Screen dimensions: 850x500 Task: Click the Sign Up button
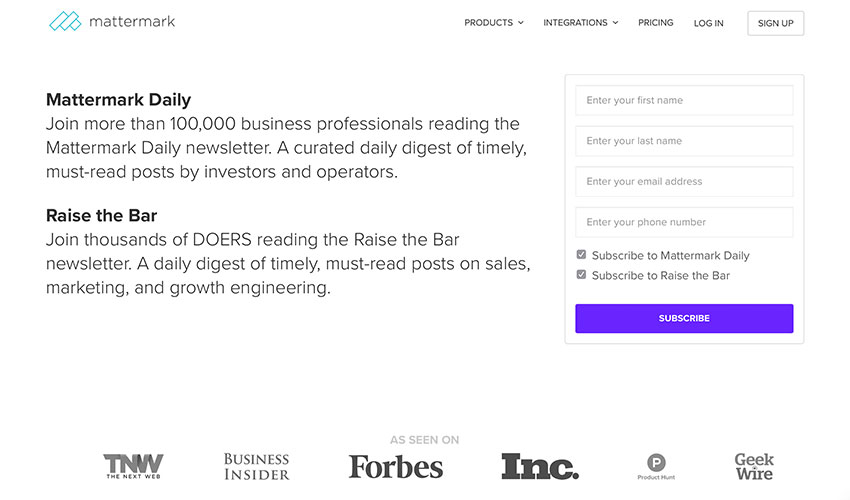pyautogui.click(x=775, y=23)
